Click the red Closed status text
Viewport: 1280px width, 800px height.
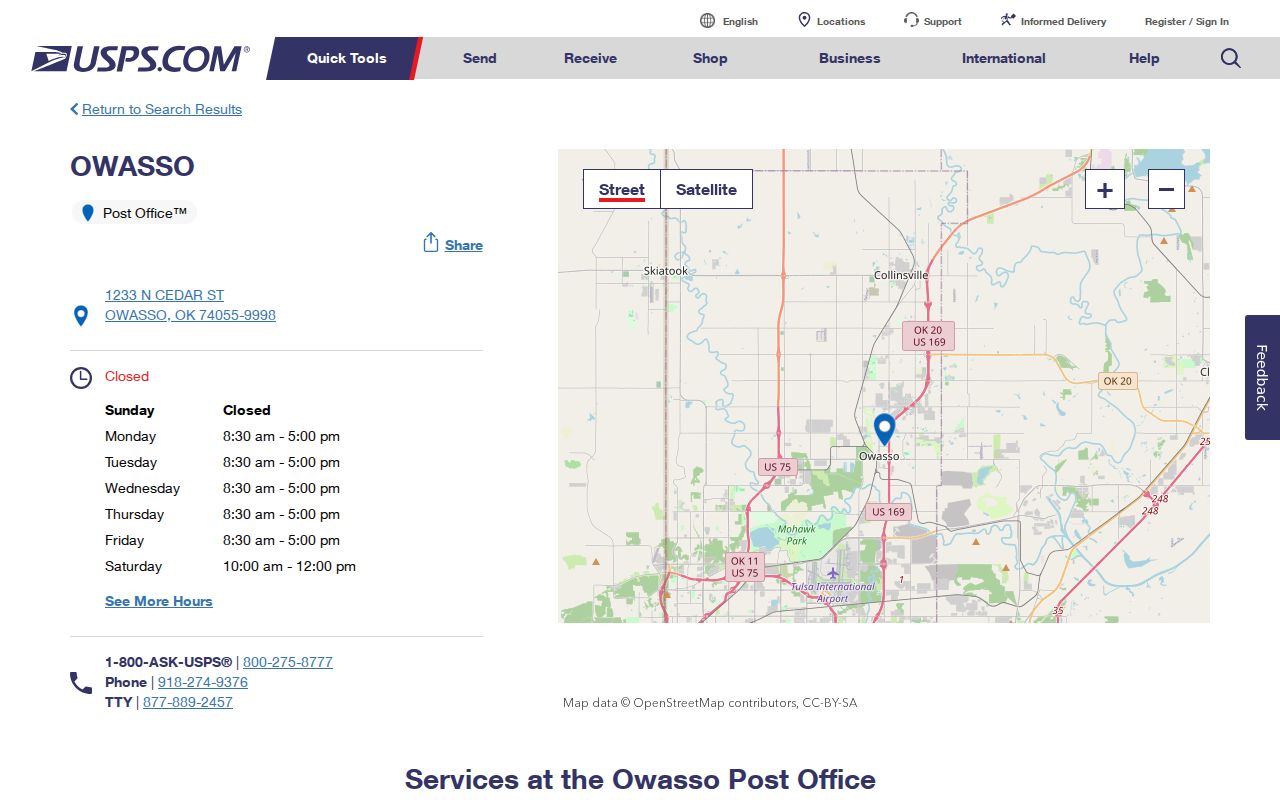tap(127, 376)
